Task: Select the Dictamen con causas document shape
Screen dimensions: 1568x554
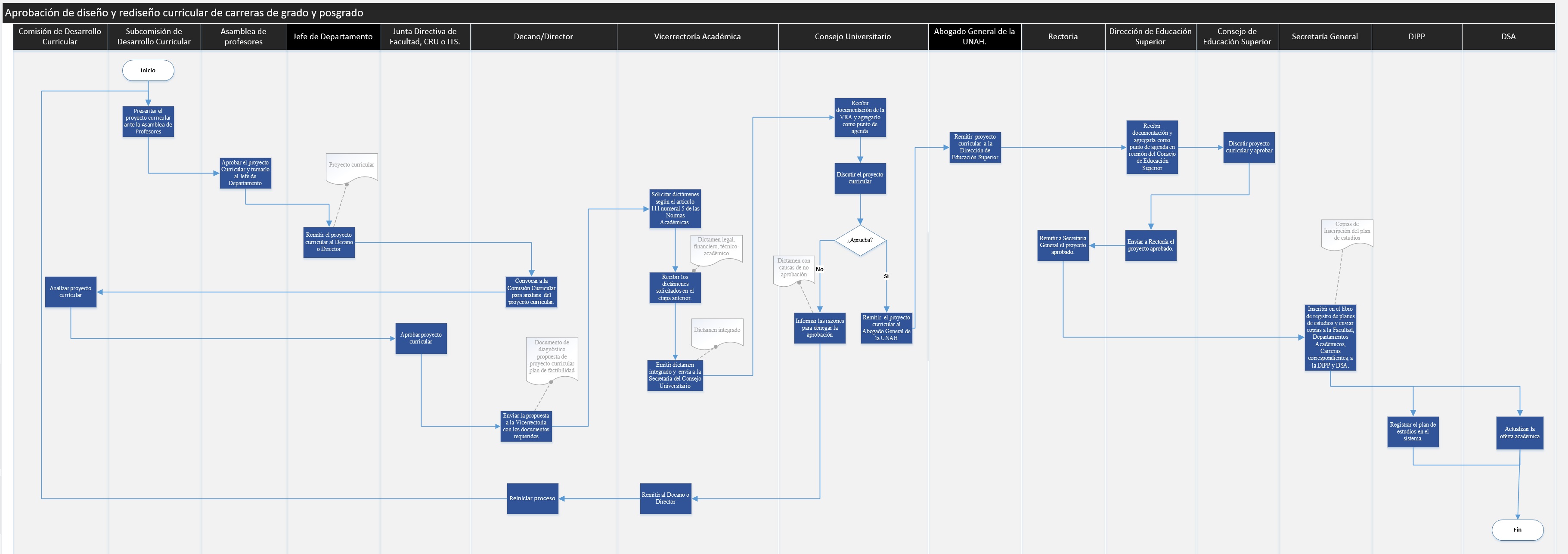Action: 794,269
